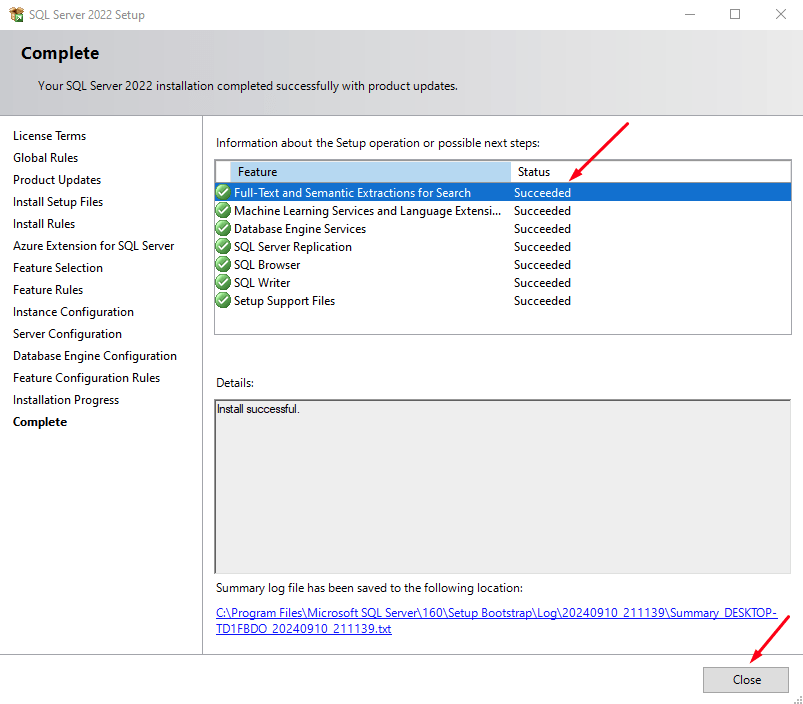The image size is (803, 704).
Task: Click green check icon beside Database Engine Services
Action: pyautogui.click(x=223, y=228)
